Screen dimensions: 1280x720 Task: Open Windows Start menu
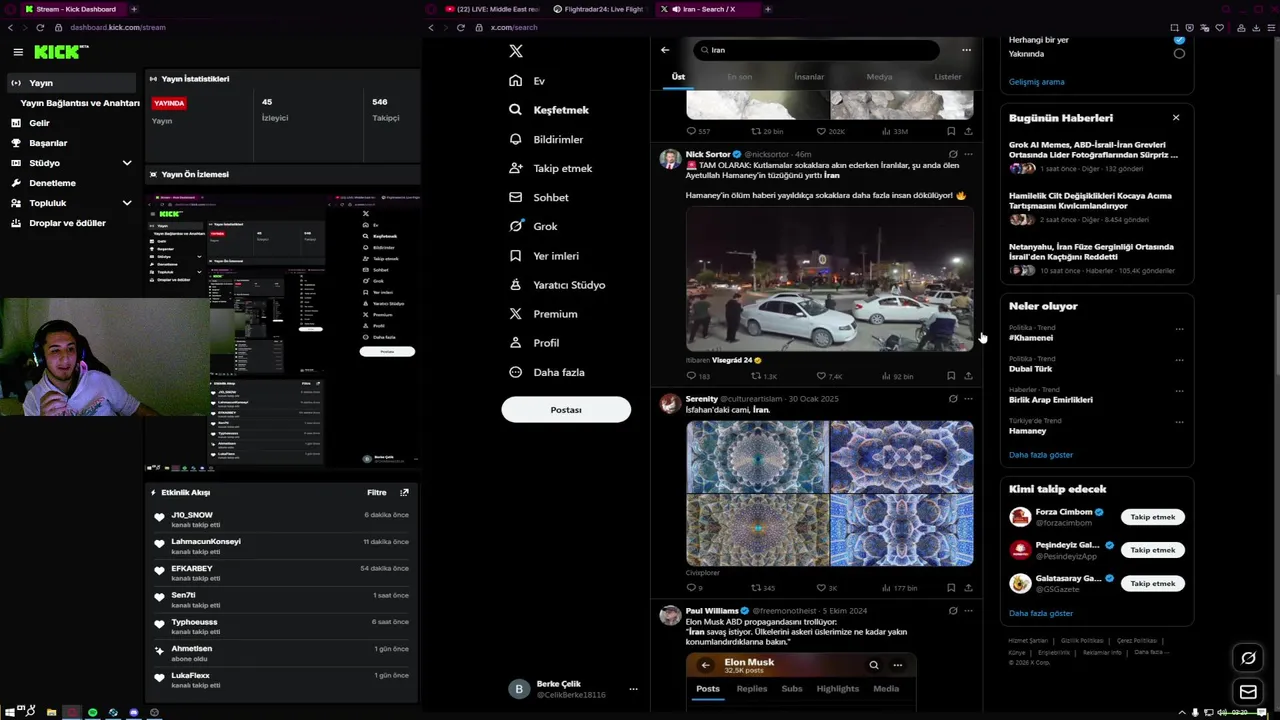point(12,712)
